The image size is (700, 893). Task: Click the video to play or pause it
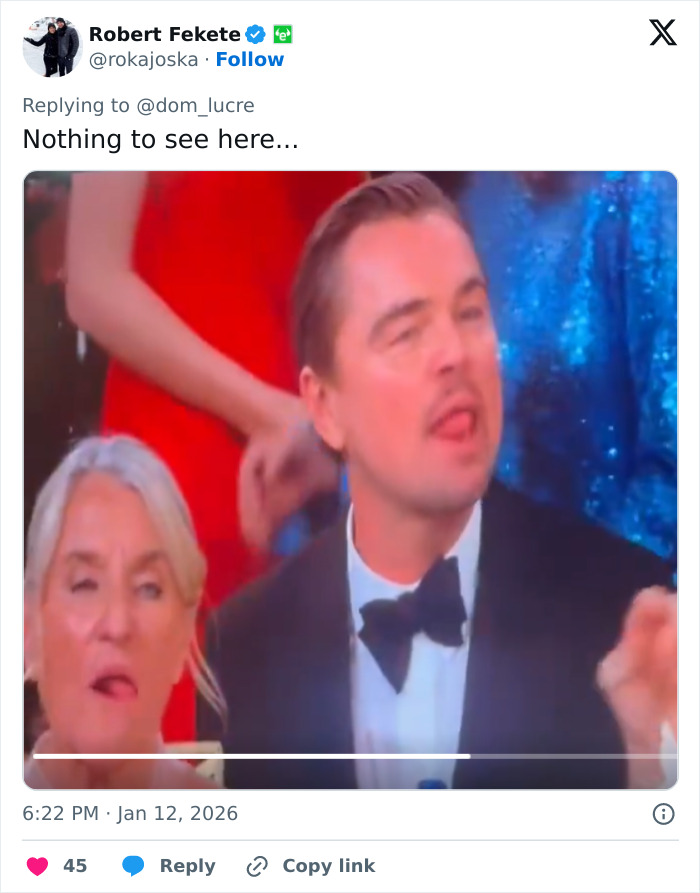(x=350, y=470)
